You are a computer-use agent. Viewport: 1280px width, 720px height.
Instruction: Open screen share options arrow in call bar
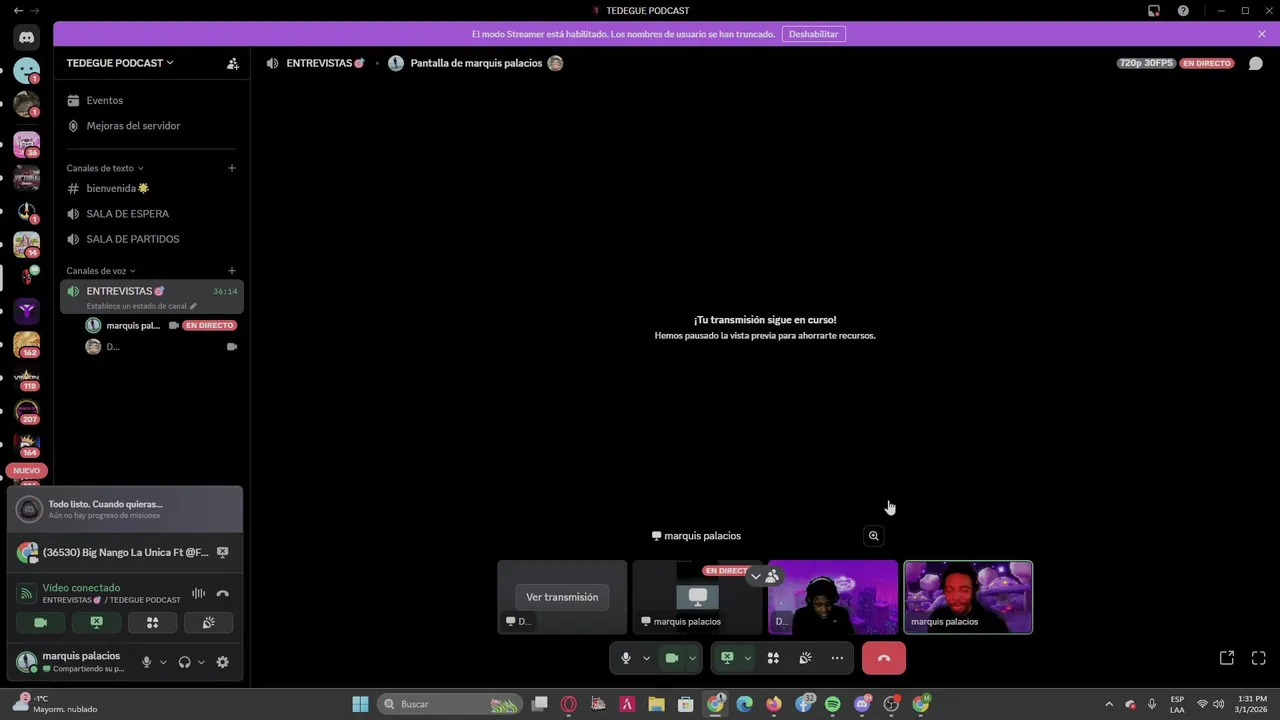(x=747, y=658)
